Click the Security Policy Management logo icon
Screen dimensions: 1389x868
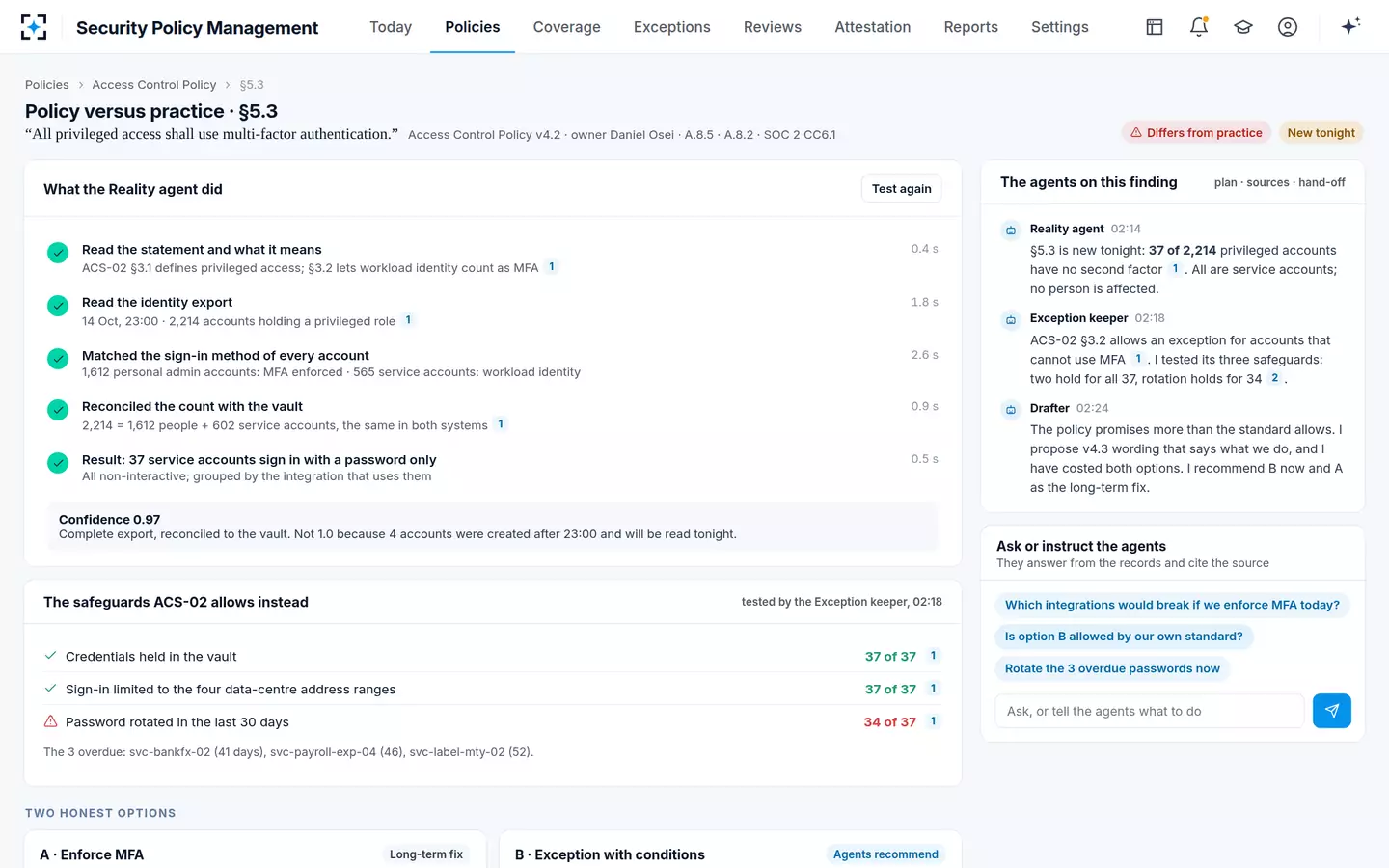click(x=34, y=27)
